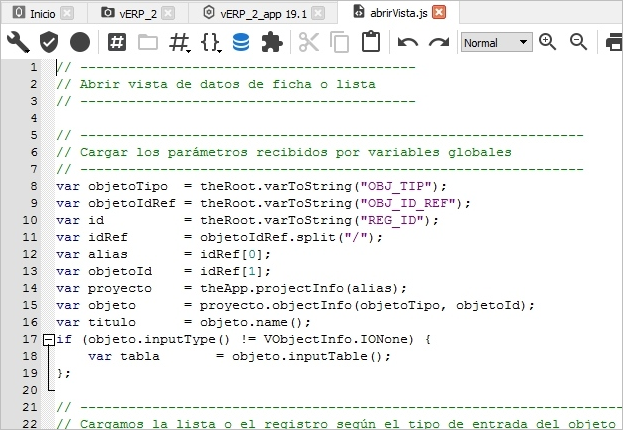Click the undo arrow icon
This screenshot has width=623, height=430.
pyautogui.click(x=407, y=42)
